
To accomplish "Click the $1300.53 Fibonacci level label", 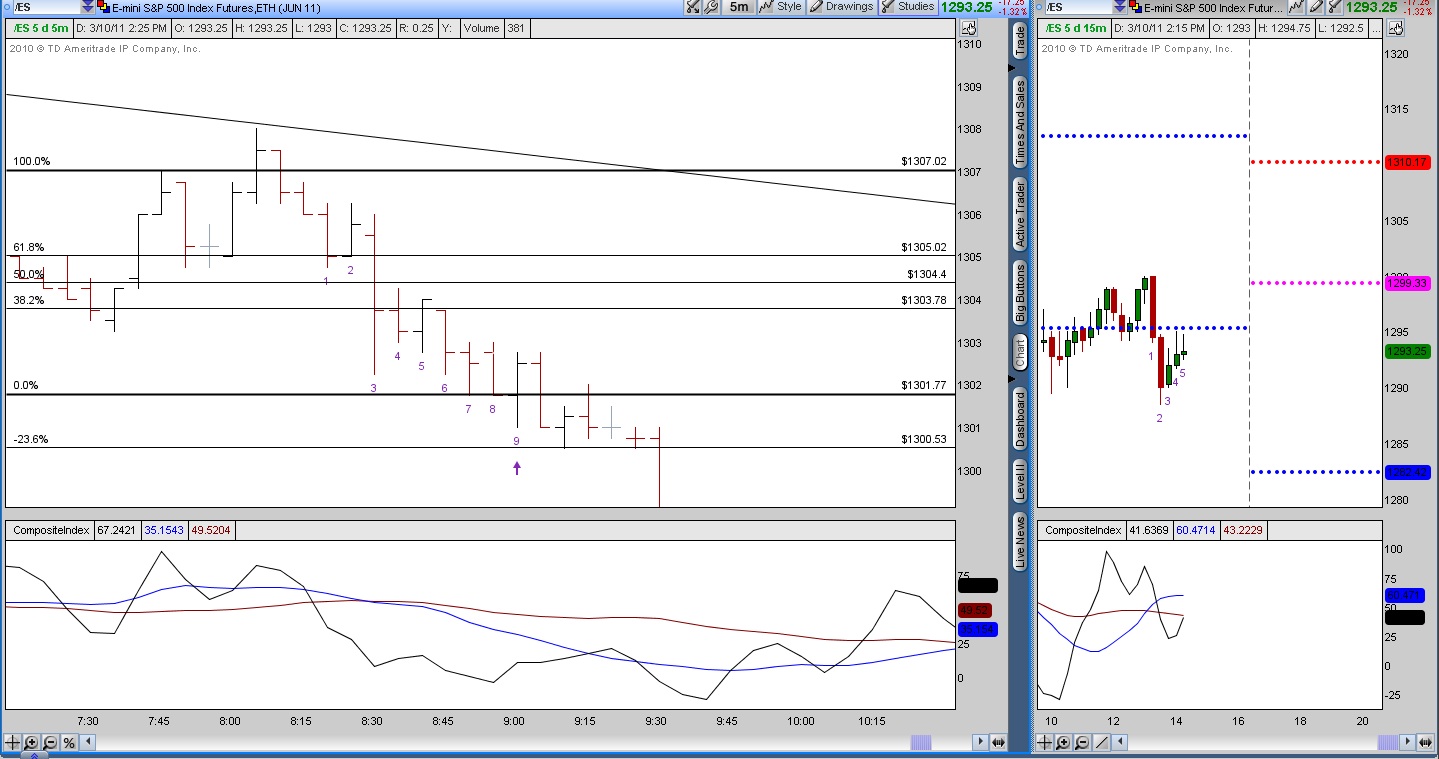I will click(923, 439).
